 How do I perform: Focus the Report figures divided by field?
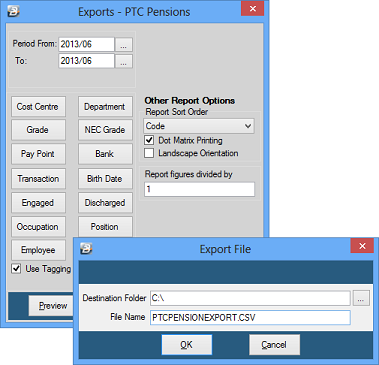[x=199, y=189]
